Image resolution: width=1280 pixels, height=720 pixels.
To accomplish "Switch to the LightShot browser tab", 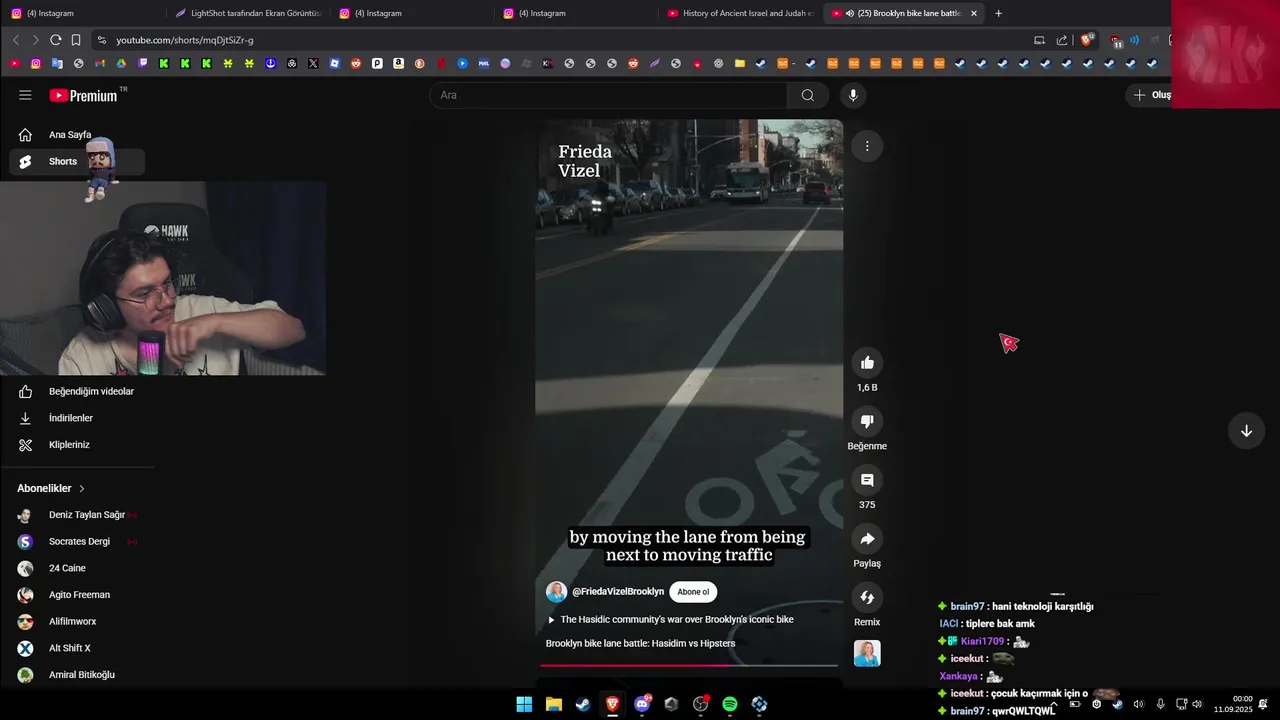I will click(x=246, y=13).
